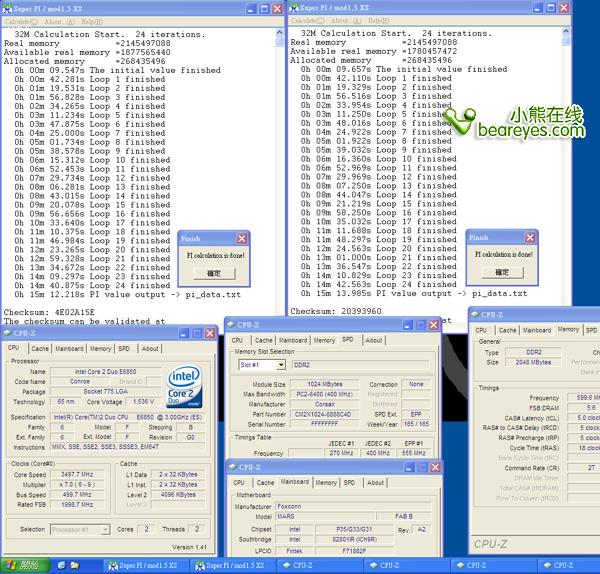Image resolution: width=600 pixels, height=574 pixels.
Task: Confirm the left Finish dialog OK button
Action: 214,273
